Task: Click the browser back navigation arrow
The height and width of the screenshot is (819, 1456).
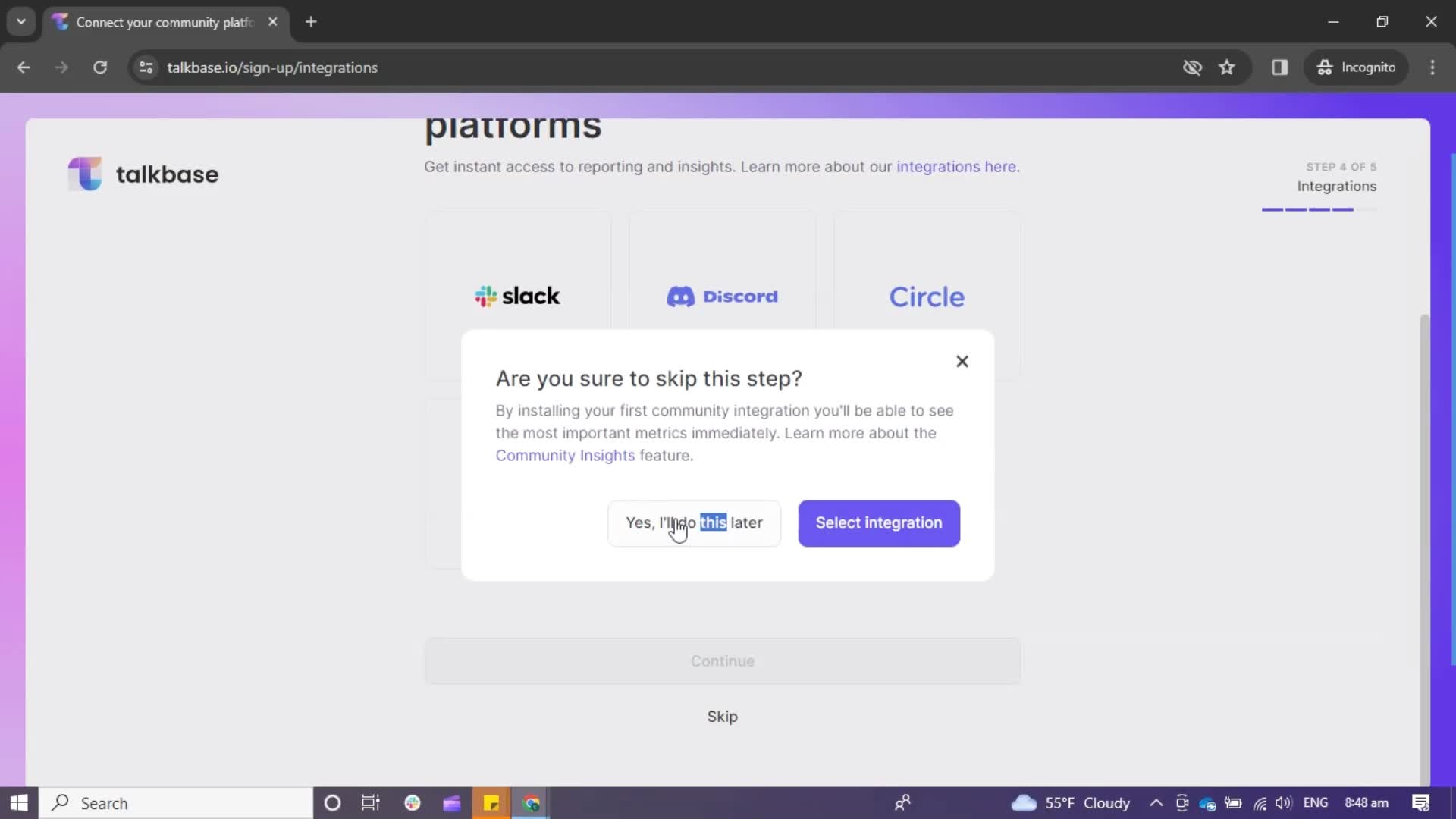Action: coord(24,67)
